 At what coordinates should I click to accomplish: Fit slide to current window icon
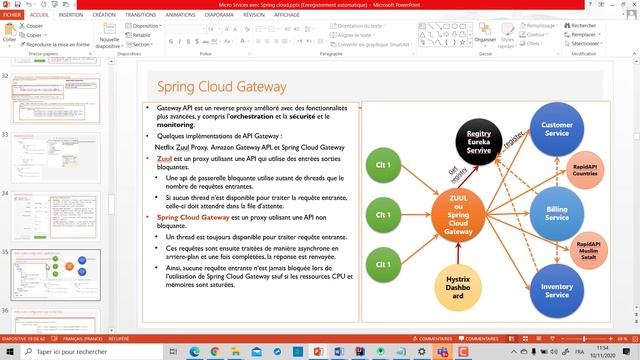(635, 339)
